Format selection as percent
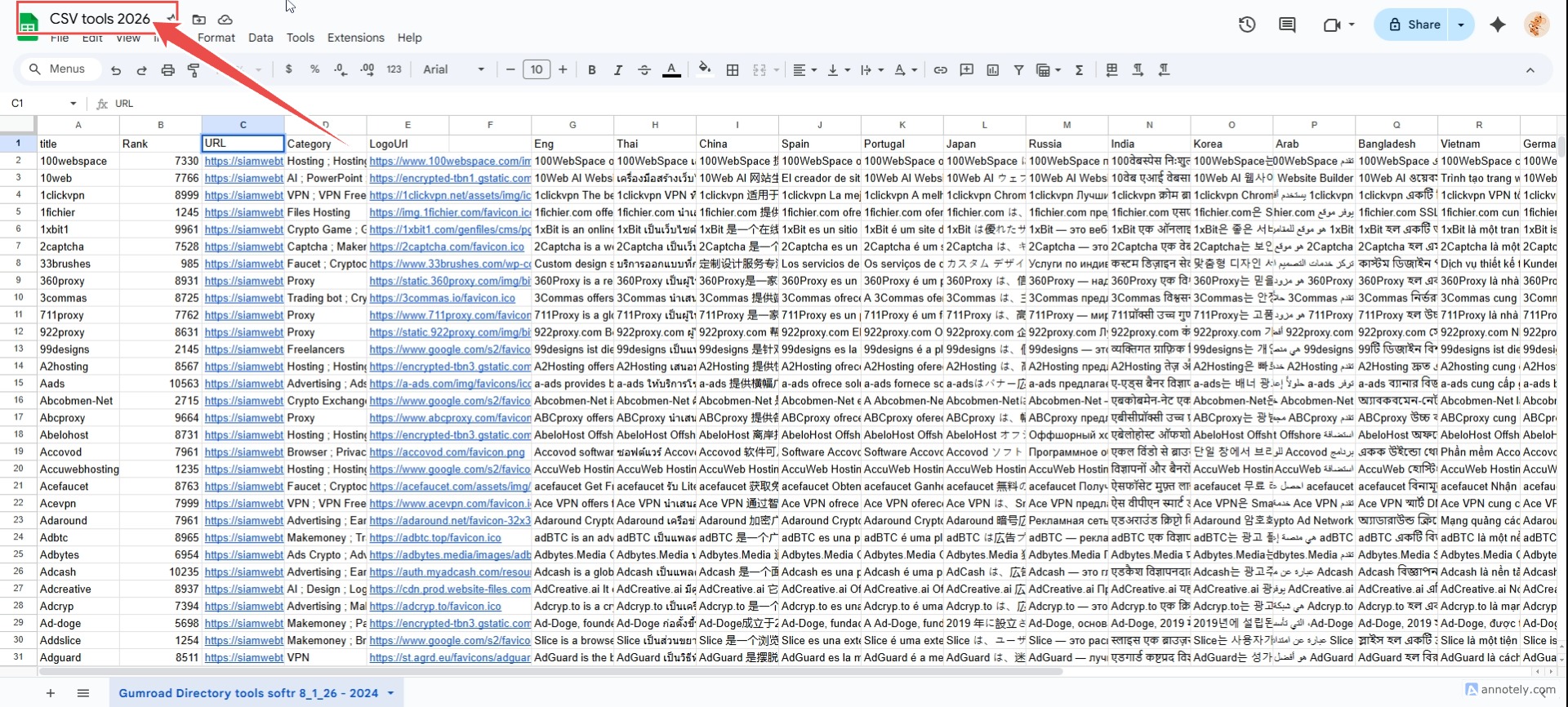The height and width of the screenshot is (707, 1568). click(x=314, y=69)
